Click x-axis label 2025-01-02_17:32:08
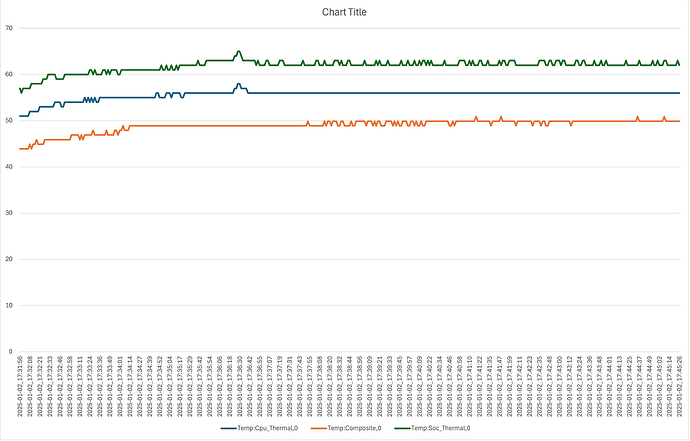The height and width of the screenshot is (441, 690). point(30,386)
